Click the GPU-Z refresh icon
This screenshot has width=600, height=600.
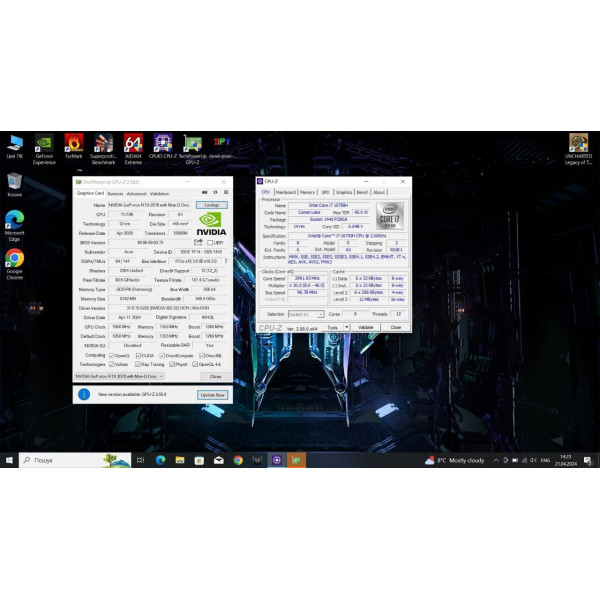[x=215, y=192]
